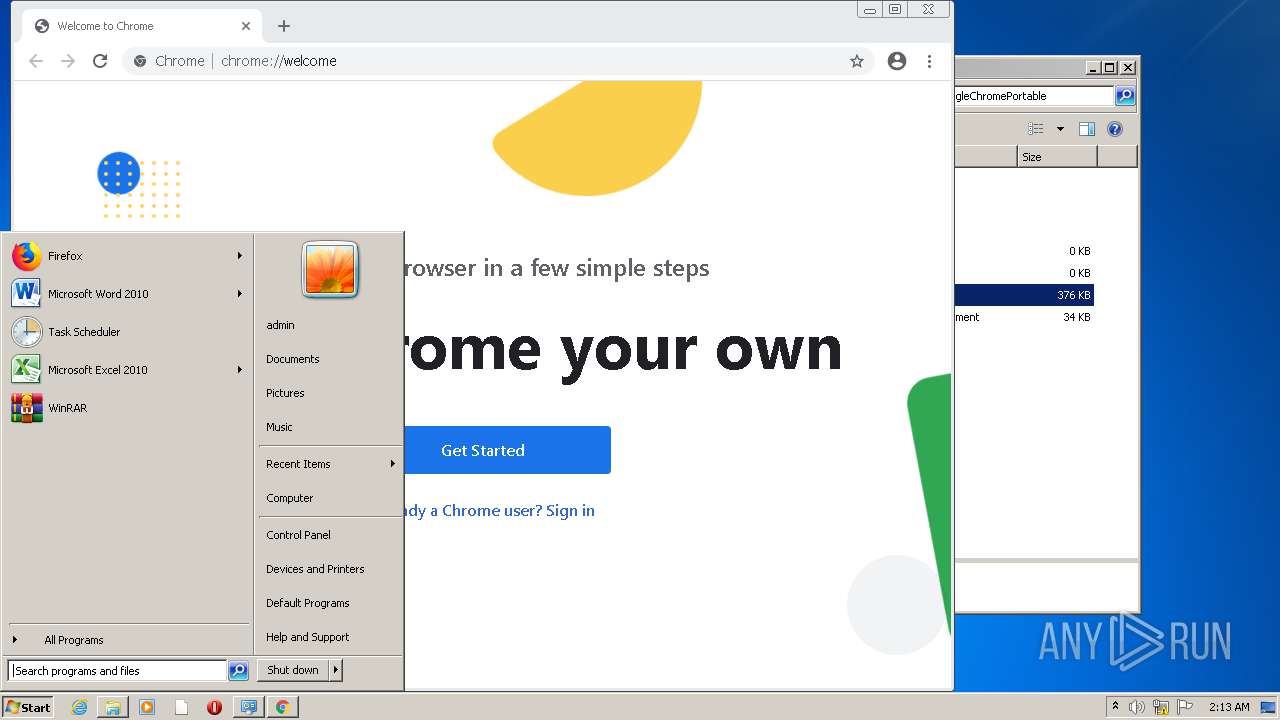Switch to Chrome via taskbar button

[283, 707]
